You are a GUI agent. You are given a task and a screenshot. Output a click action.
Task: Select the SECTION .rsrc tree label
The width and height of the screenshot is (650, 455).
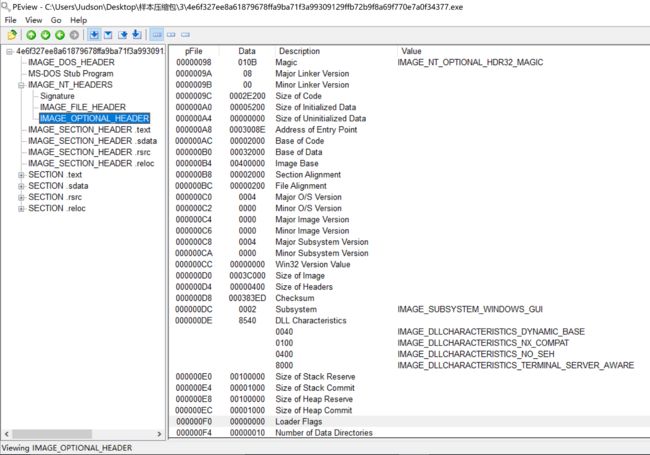coord(55,197)
